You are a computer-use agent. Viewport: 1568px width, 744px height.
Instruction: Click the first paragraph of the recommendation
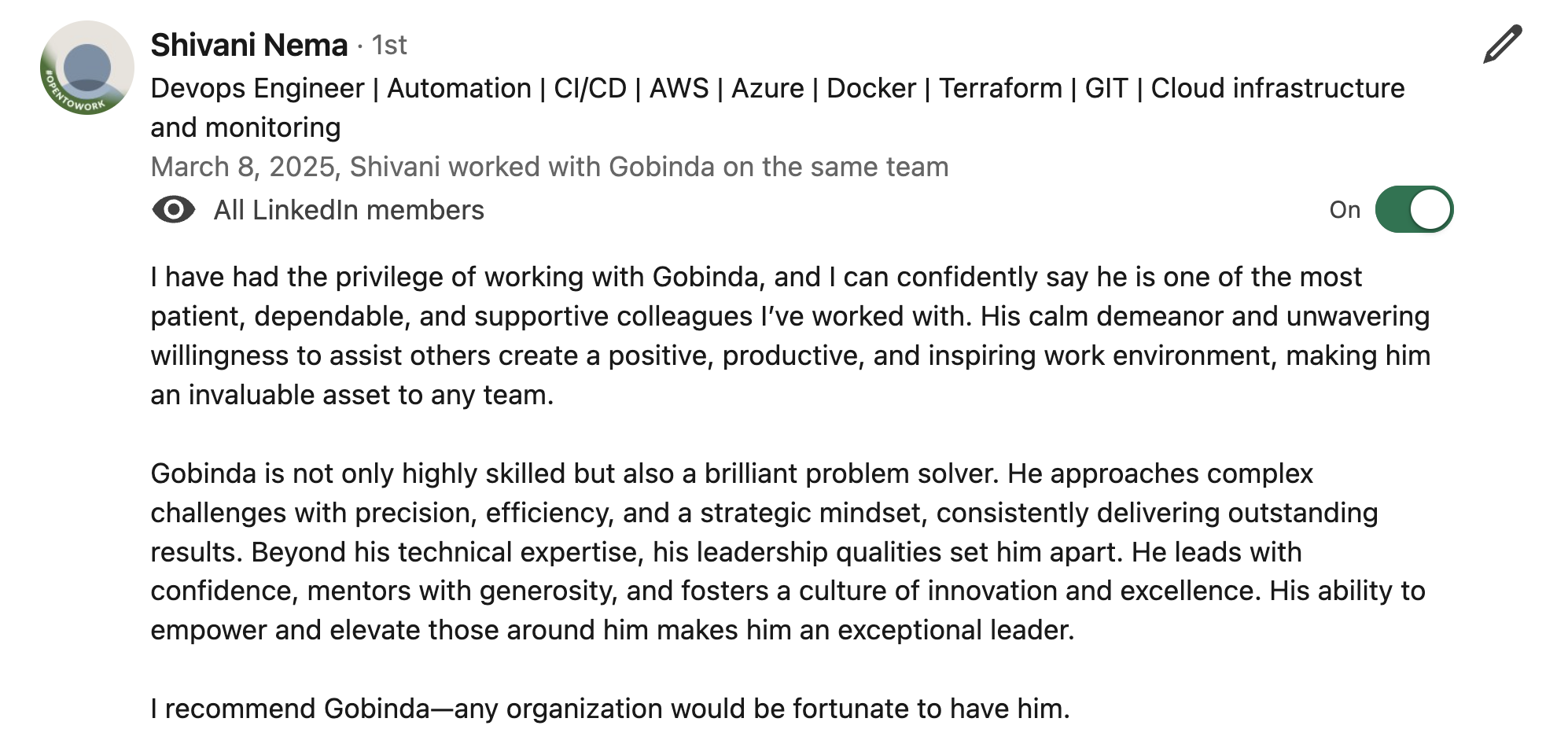click(708, 334)
